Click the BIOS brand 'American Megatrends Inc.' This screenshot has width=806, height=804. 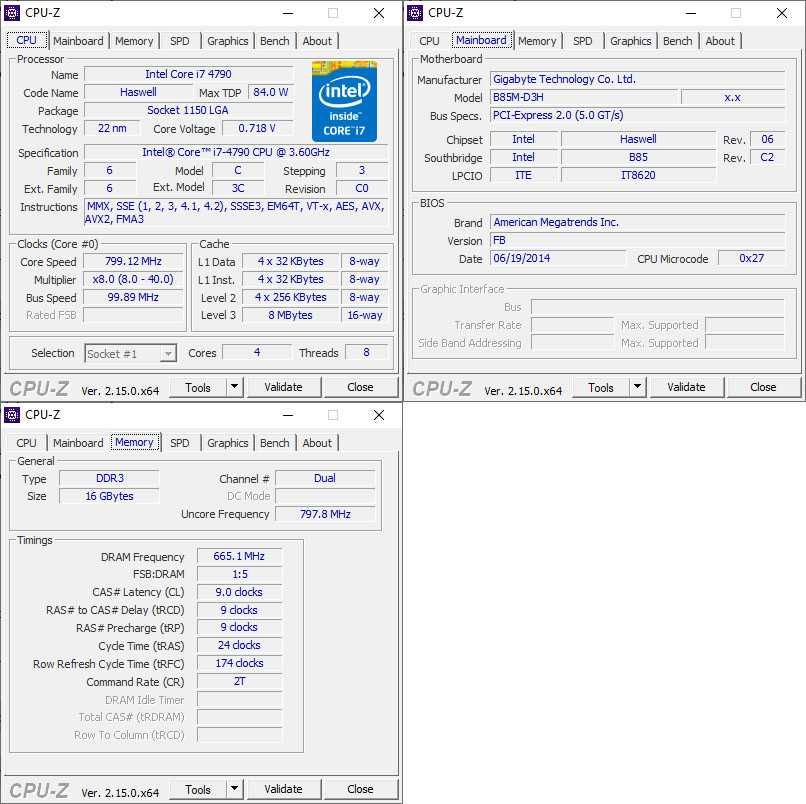click(637, 222)
